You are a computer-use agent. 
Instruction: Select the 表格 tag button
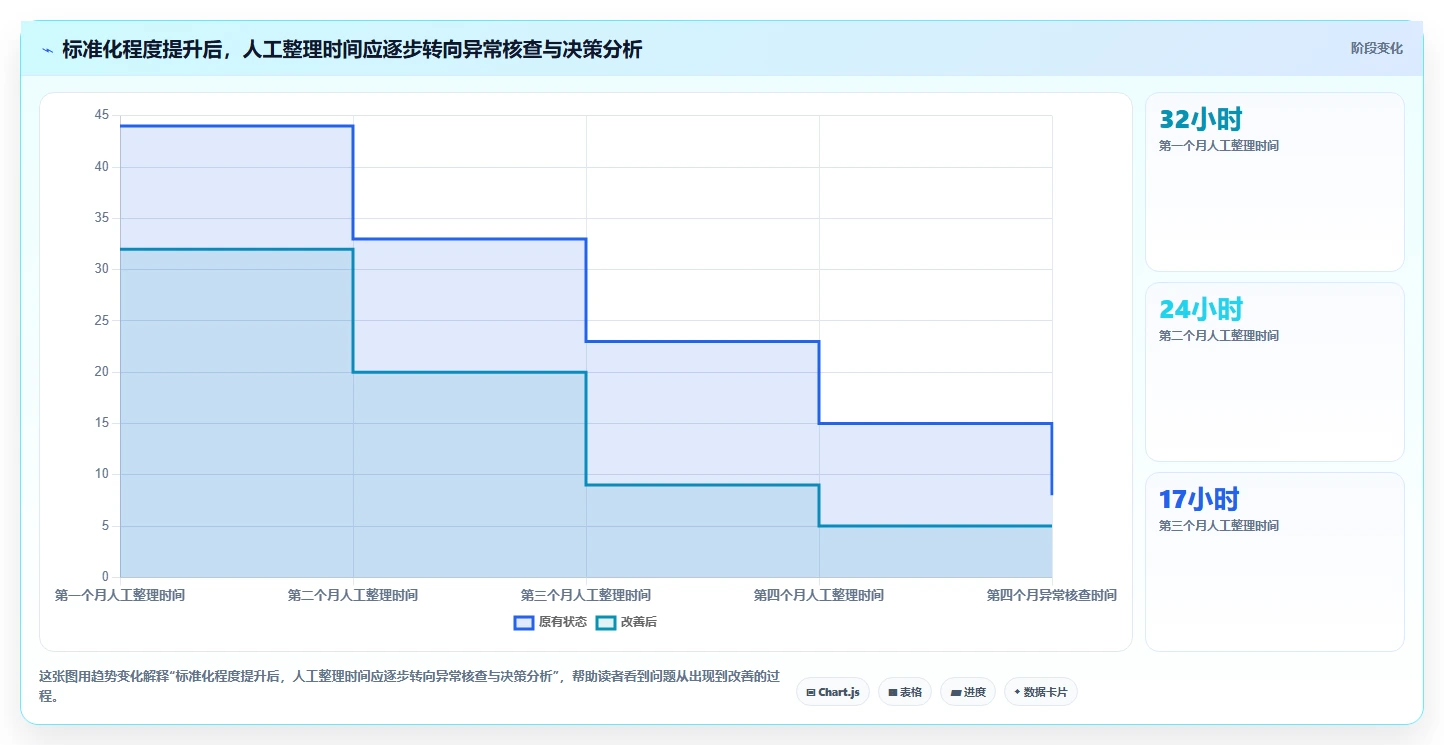(x=905, y=692)
